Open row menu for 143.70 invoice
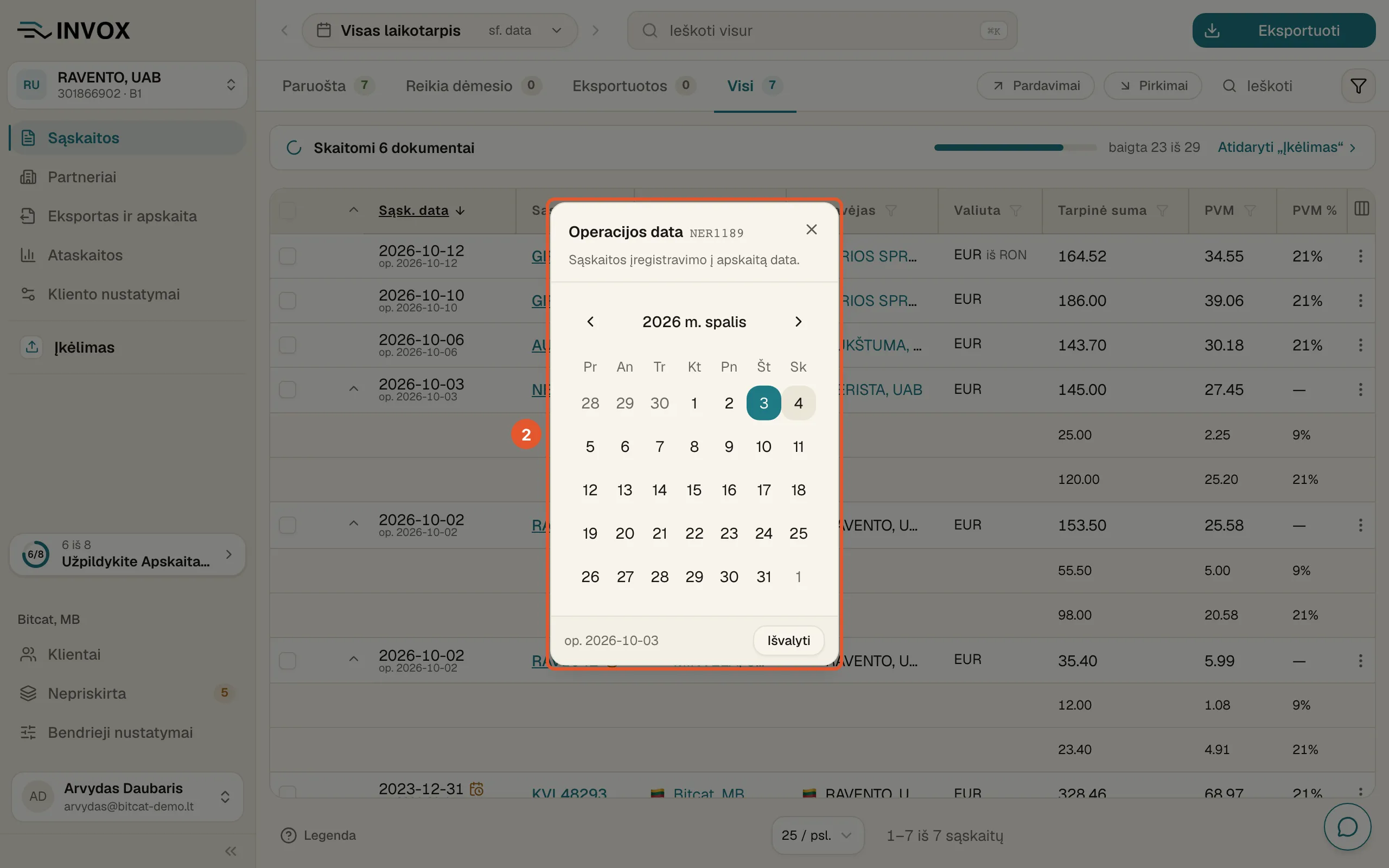 [1360, 345]
